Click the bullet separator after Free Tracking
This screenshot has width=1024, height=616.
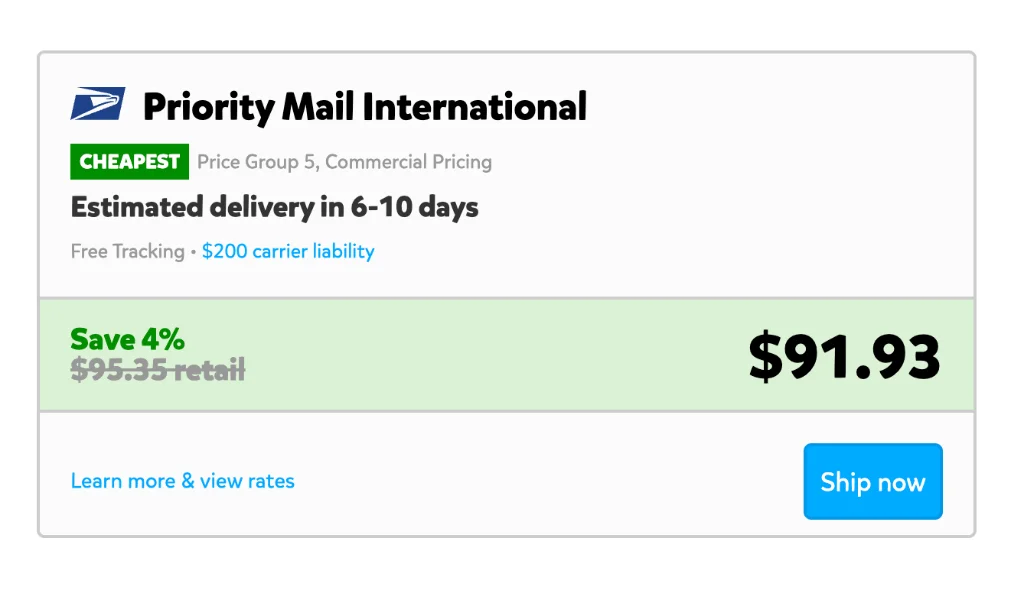pos(193,252)
